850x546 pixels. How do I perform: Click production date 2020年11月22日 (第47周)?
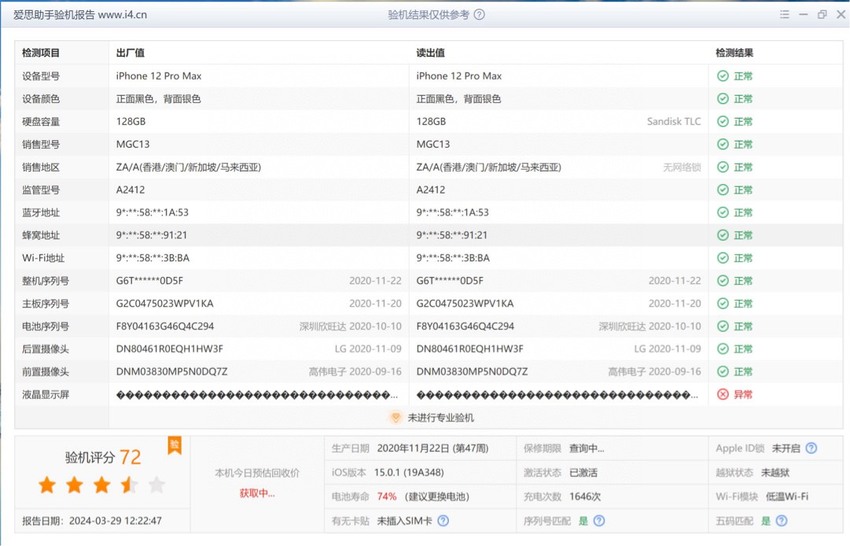433,449
